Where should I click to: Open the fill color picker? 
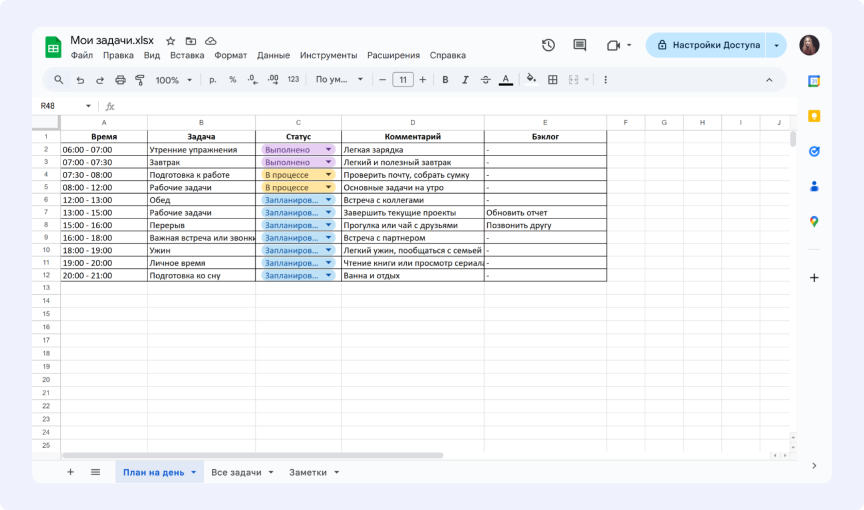[x=531, y=80]
